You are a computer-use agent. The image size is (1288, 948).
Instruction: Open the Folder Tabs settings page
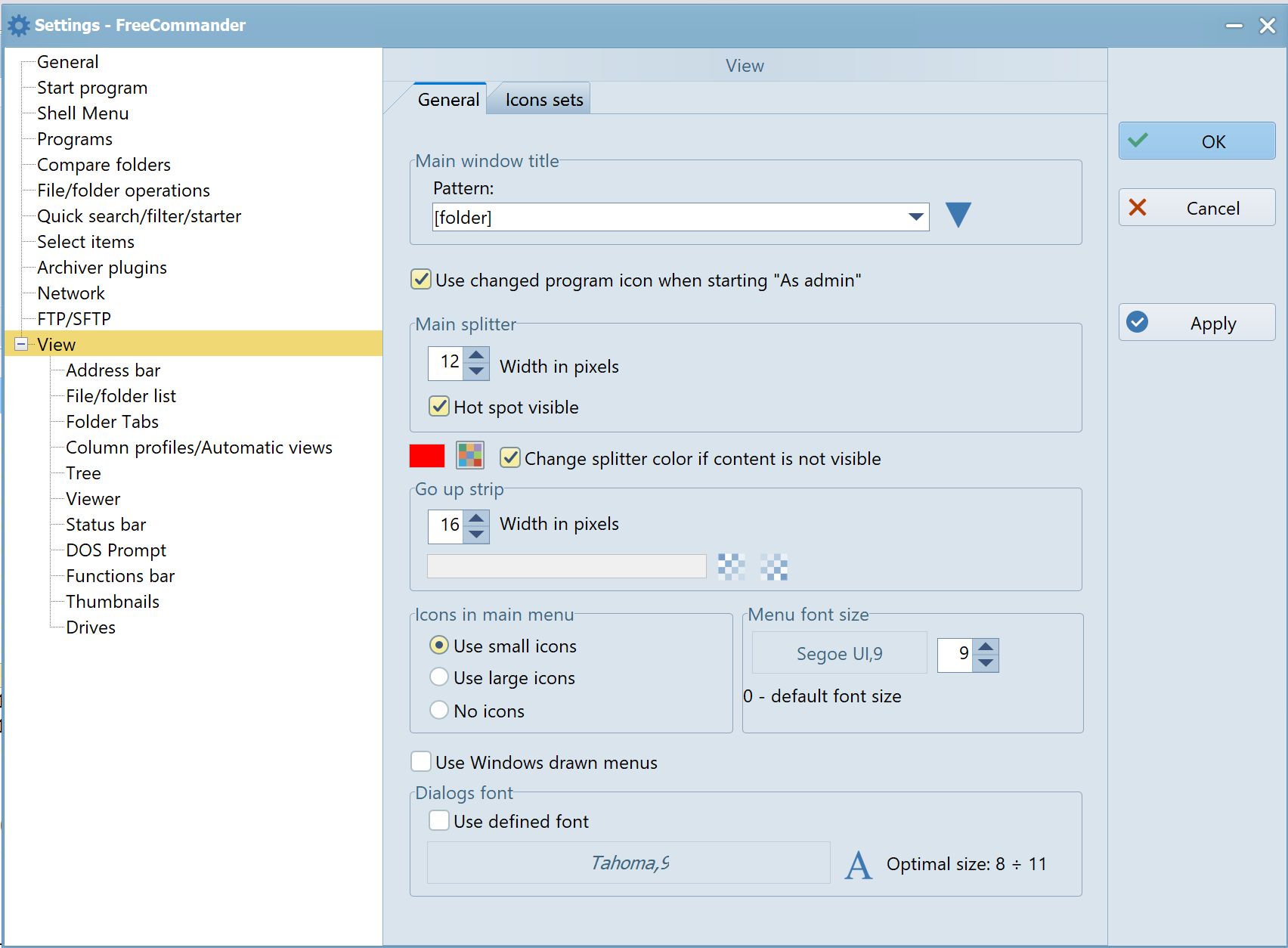112,422
